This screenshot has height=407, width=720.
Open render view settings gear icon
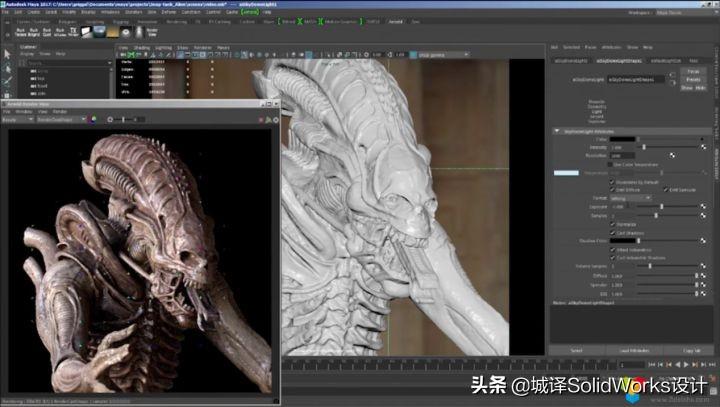click(276, 119)
